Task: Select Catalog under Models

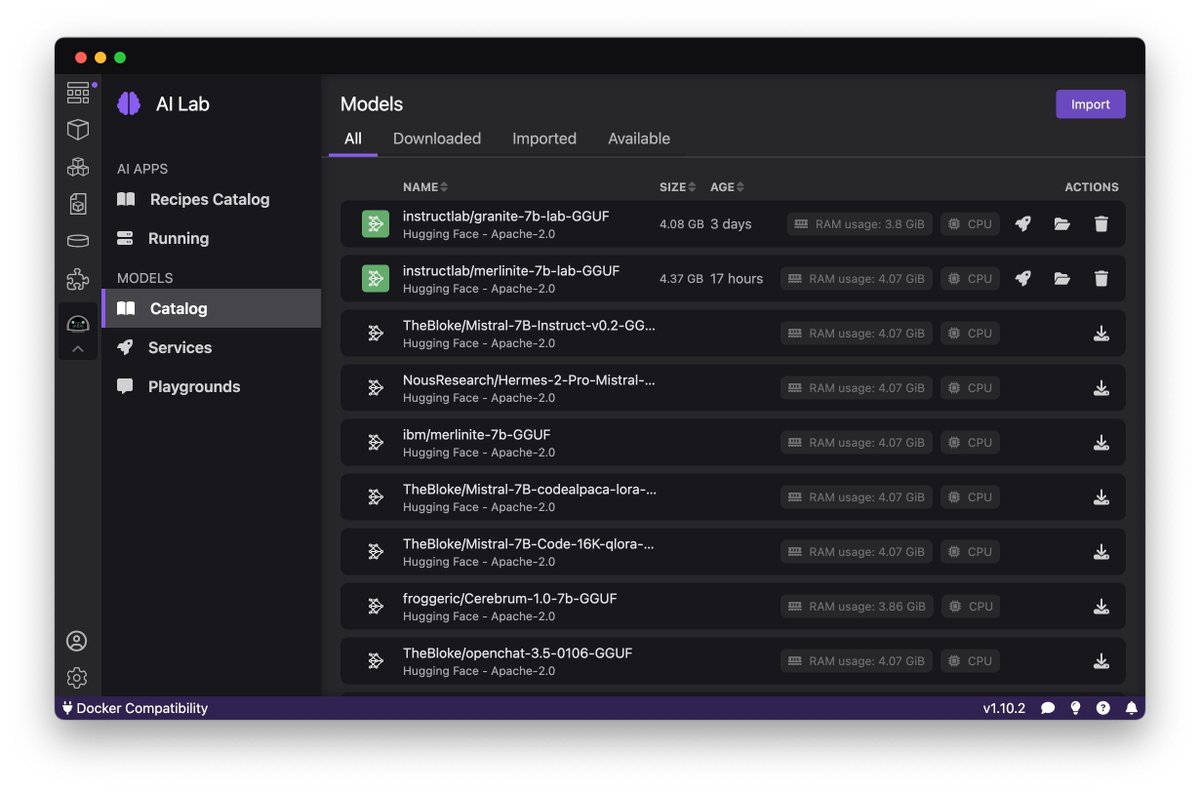Action: coord(211,308)
